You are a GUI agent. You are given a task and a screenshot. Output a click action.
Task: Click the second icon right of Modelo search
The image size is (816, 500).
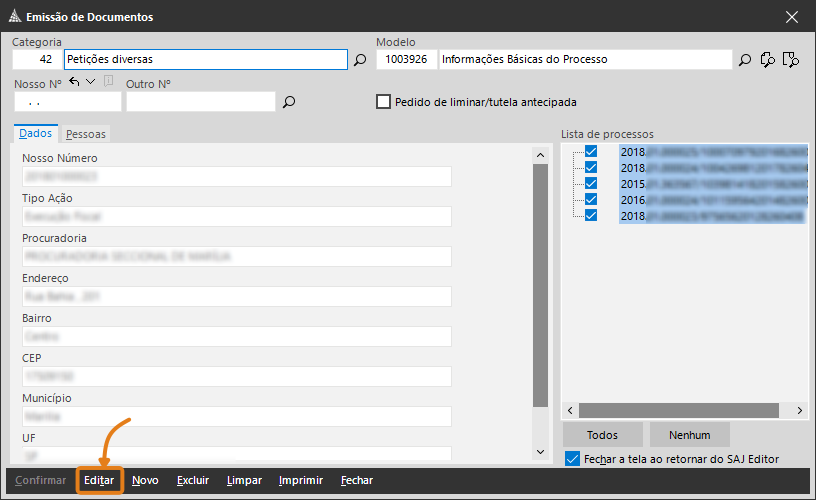(768, 60)
